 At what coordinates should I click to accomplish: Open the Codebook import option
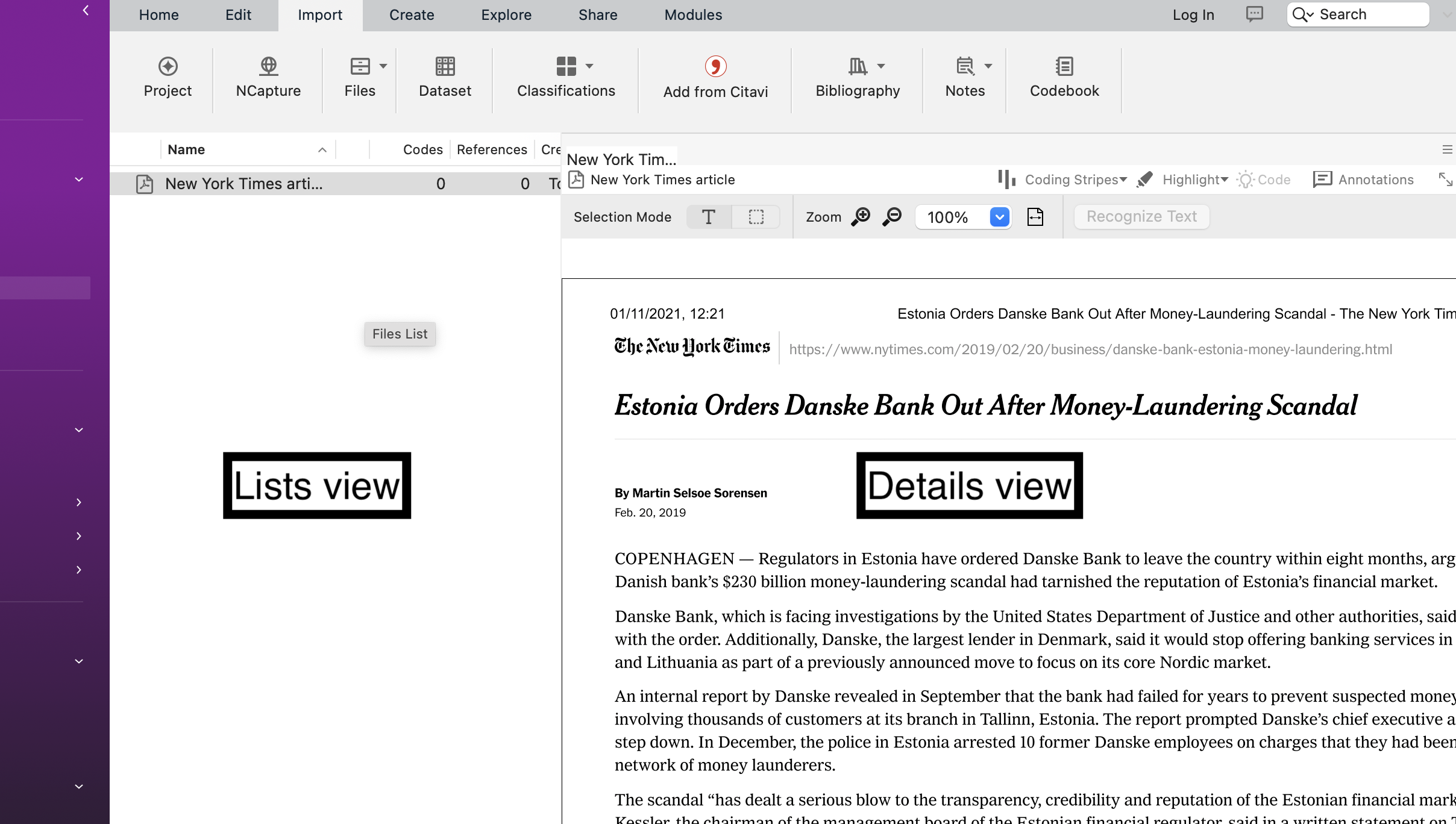(1064, 66)
